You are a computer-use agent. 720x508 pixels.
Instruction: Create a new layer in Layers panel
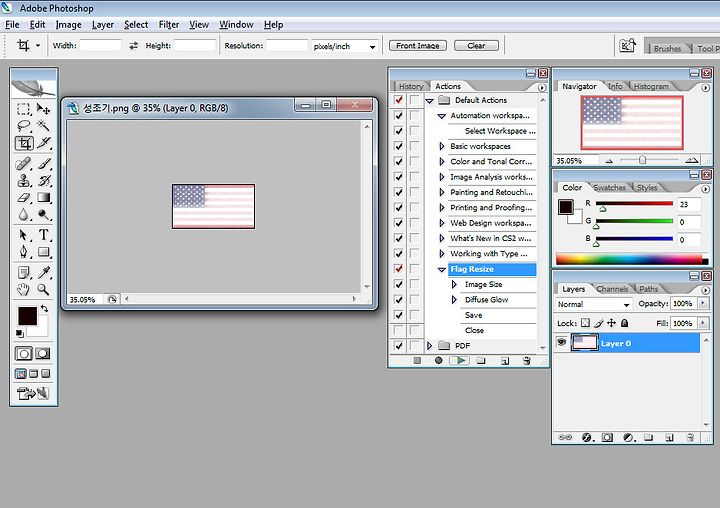(x=669, y=437)
